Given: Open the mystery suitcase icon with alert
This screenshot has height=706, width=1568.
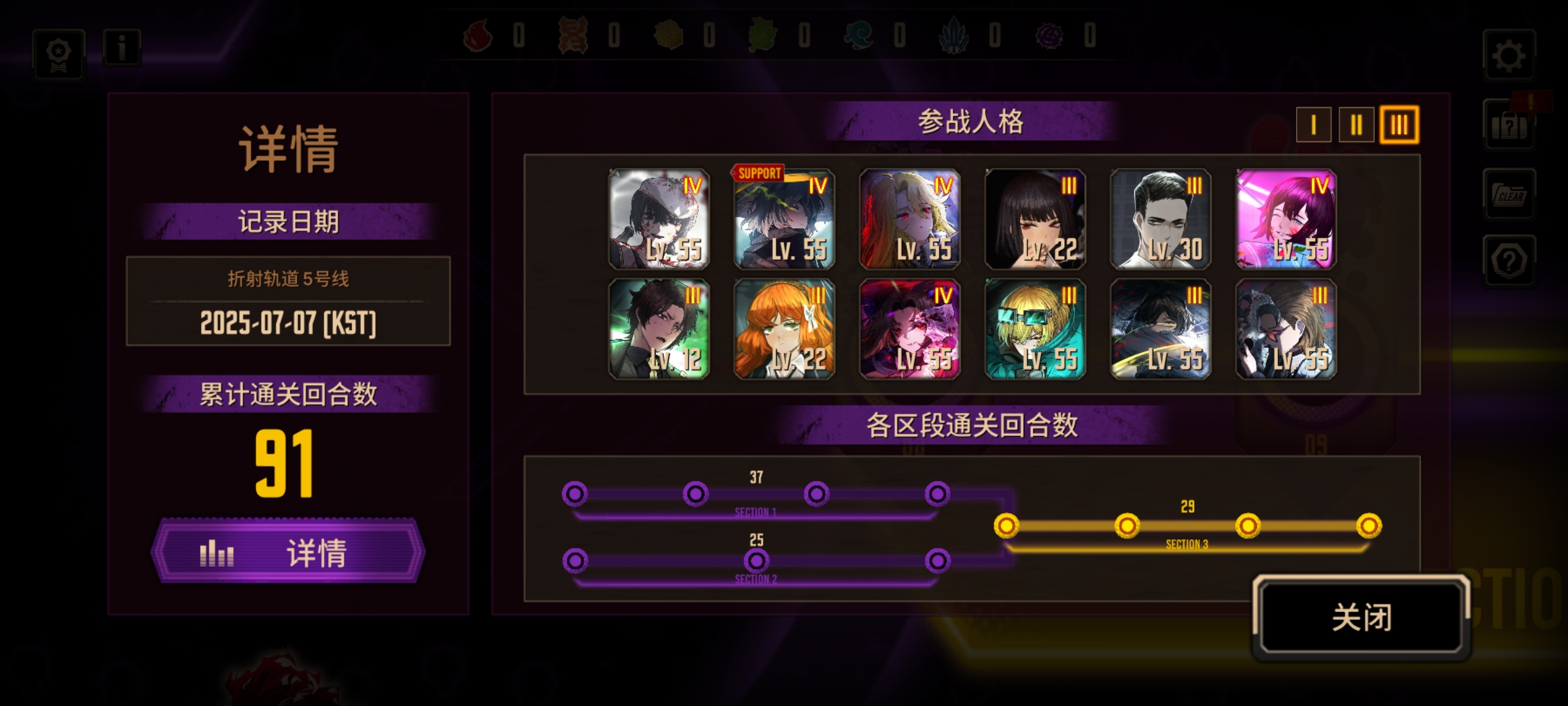Looking at the screenshot, I should 1509,124.
